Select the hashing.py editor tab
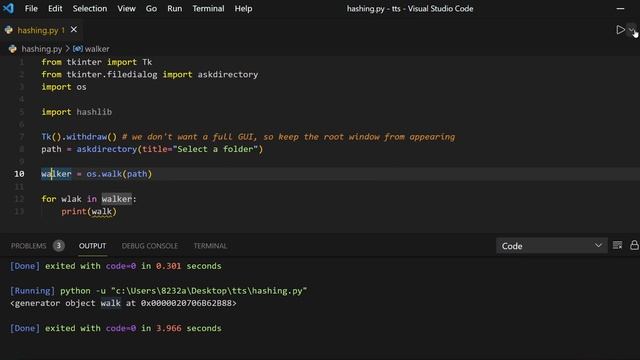The image size is (640, 360). [x=41, y=30]
